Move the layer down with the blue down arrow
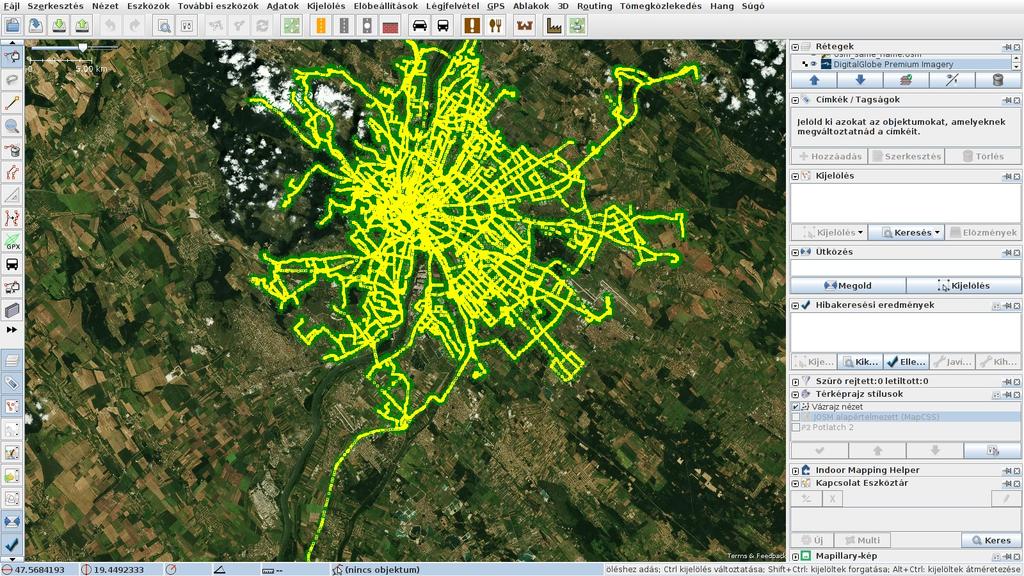The height and width of the screenshot is (576, 1024). (x=860, y=80)
